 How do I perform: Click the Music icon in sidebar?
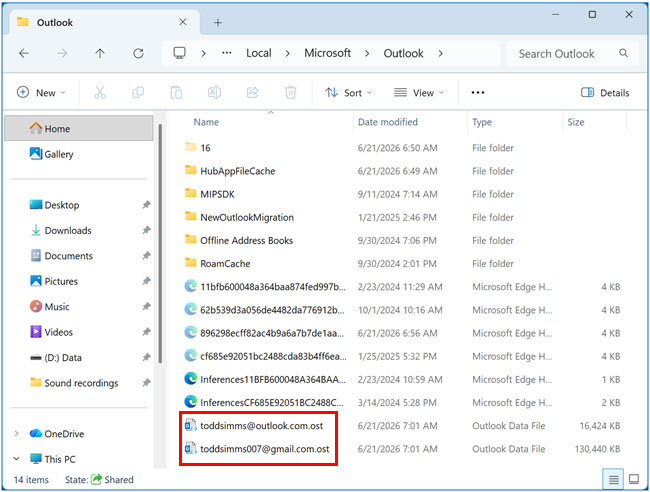click(x=36, y=306)
